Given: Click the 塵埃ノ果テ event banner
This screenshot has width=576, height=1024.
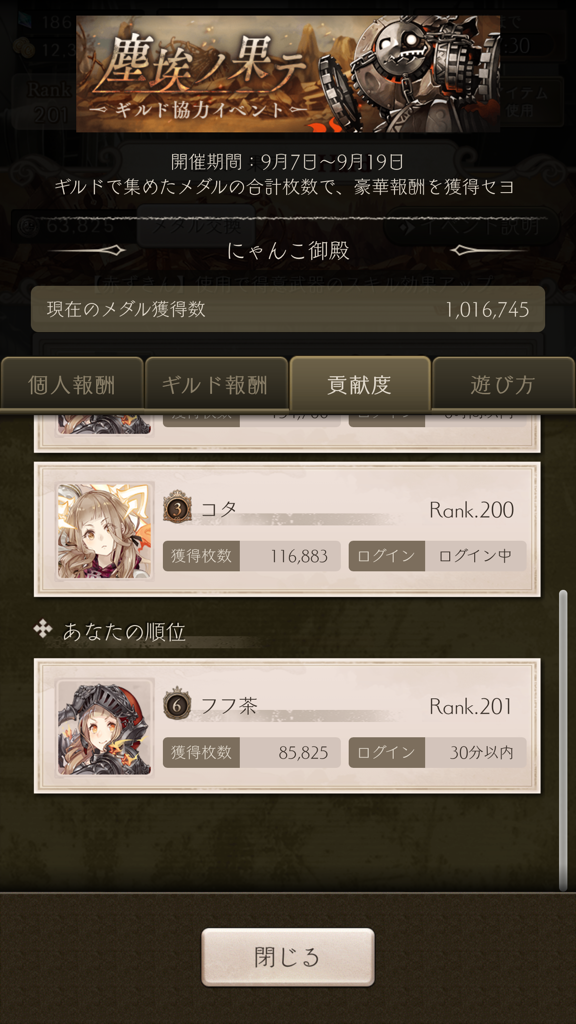Looking at the screenshot, I should click(288, 74).
